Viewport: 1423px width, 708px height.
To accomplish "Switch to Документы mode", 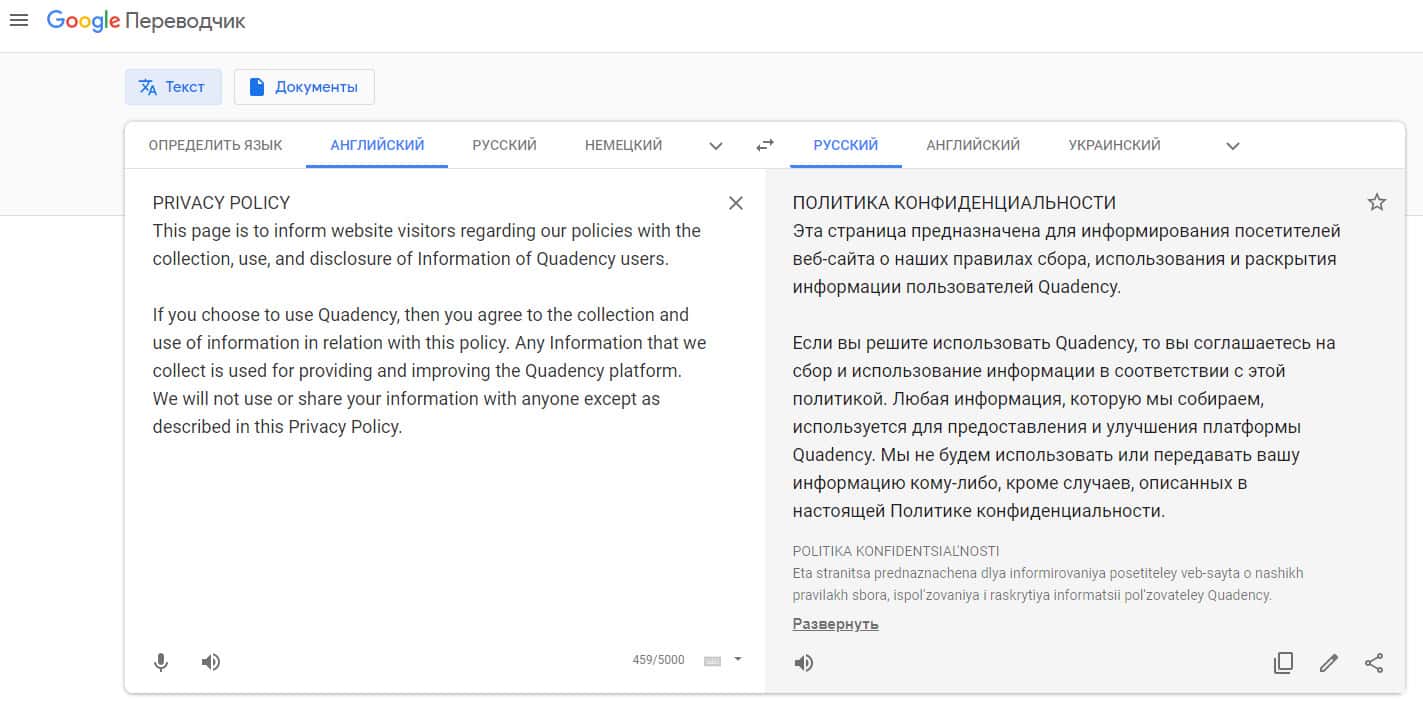I will [x=304, y=87].
